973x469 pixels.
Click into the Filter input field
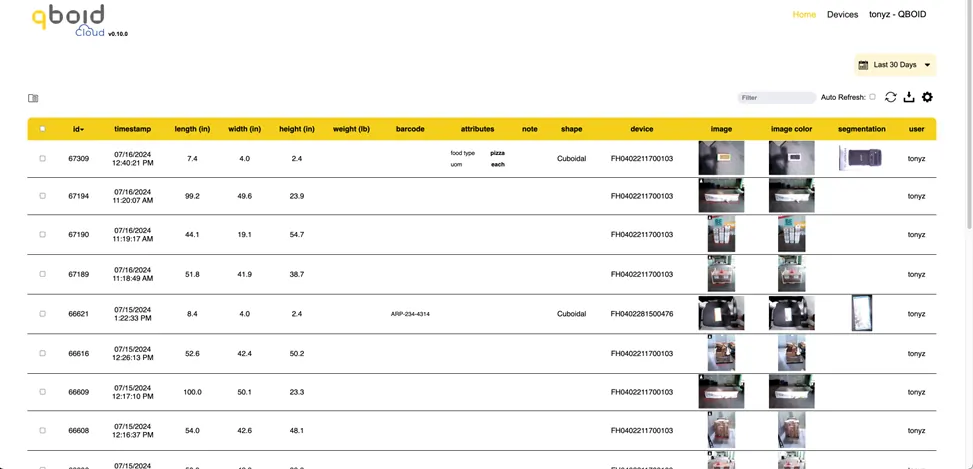pyautogui.click(x=776, y=97)
